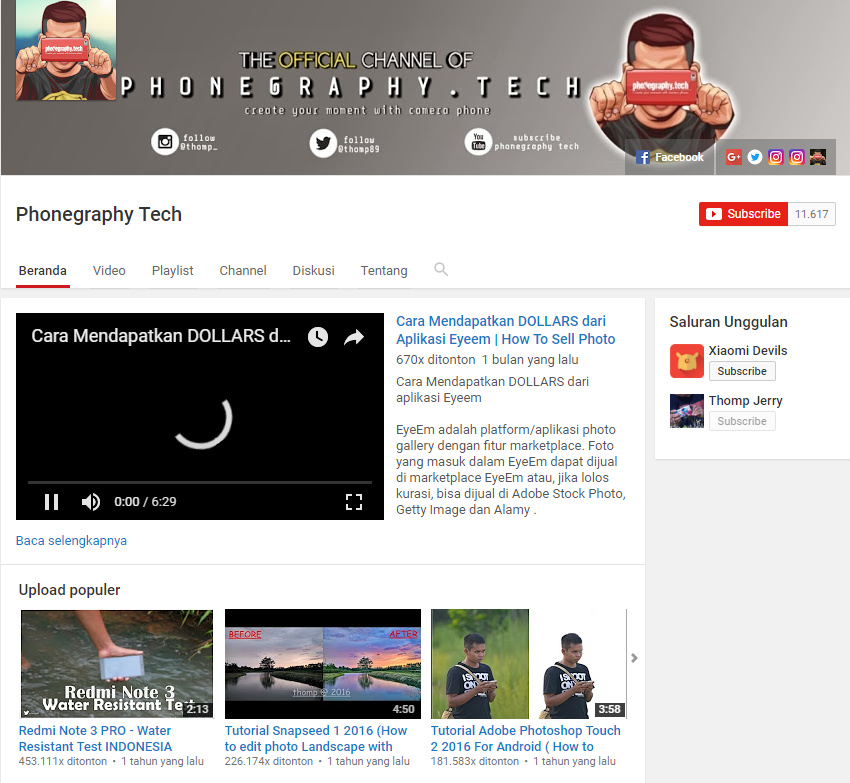Open 'Cara Mendapatkan DOLLARS dari Aplikasi Eyeem' title link

click(x=505, y=330)
